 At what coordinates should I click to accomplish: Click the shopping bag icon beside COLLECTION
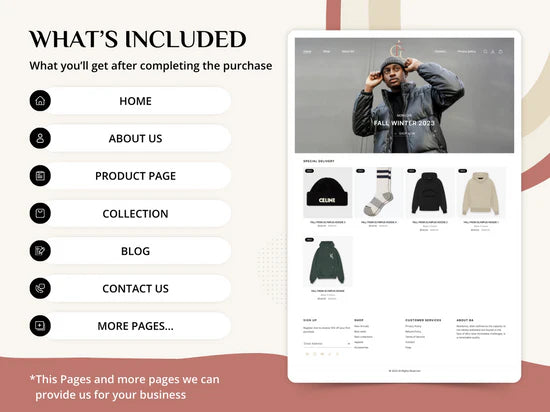(x=40, y=213)
